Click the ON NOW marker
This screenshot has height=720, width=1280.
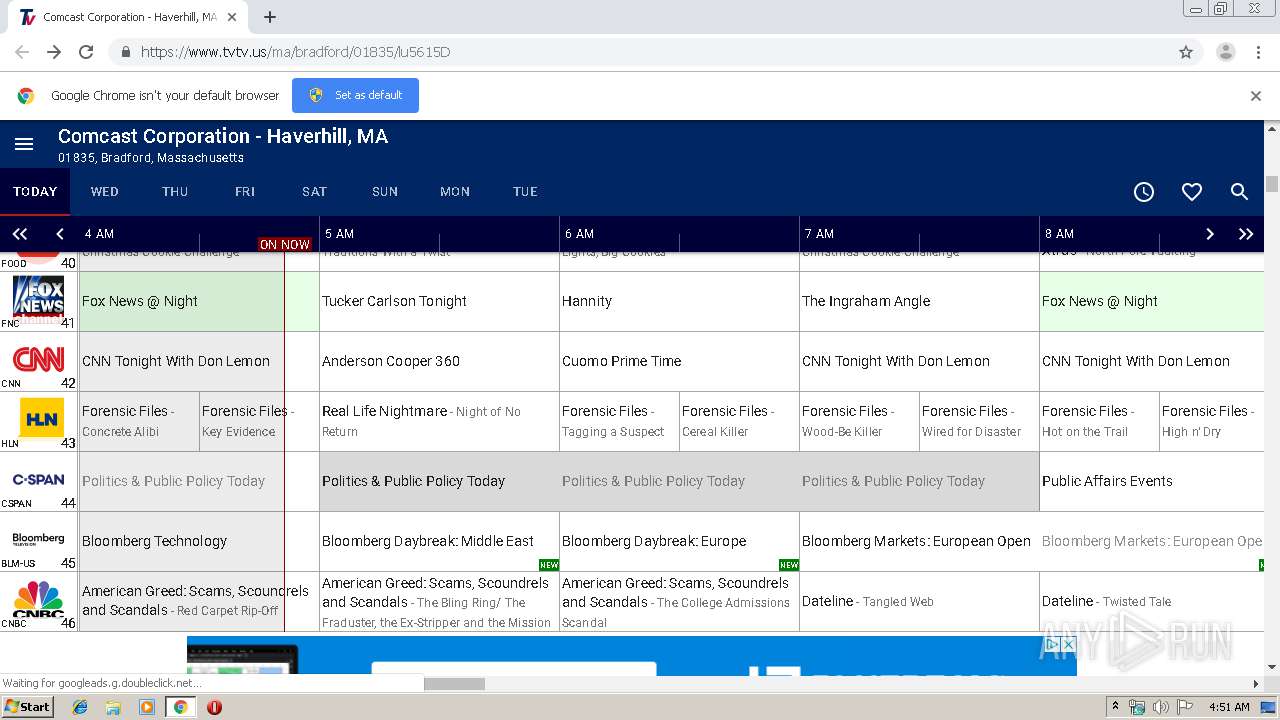285,244
